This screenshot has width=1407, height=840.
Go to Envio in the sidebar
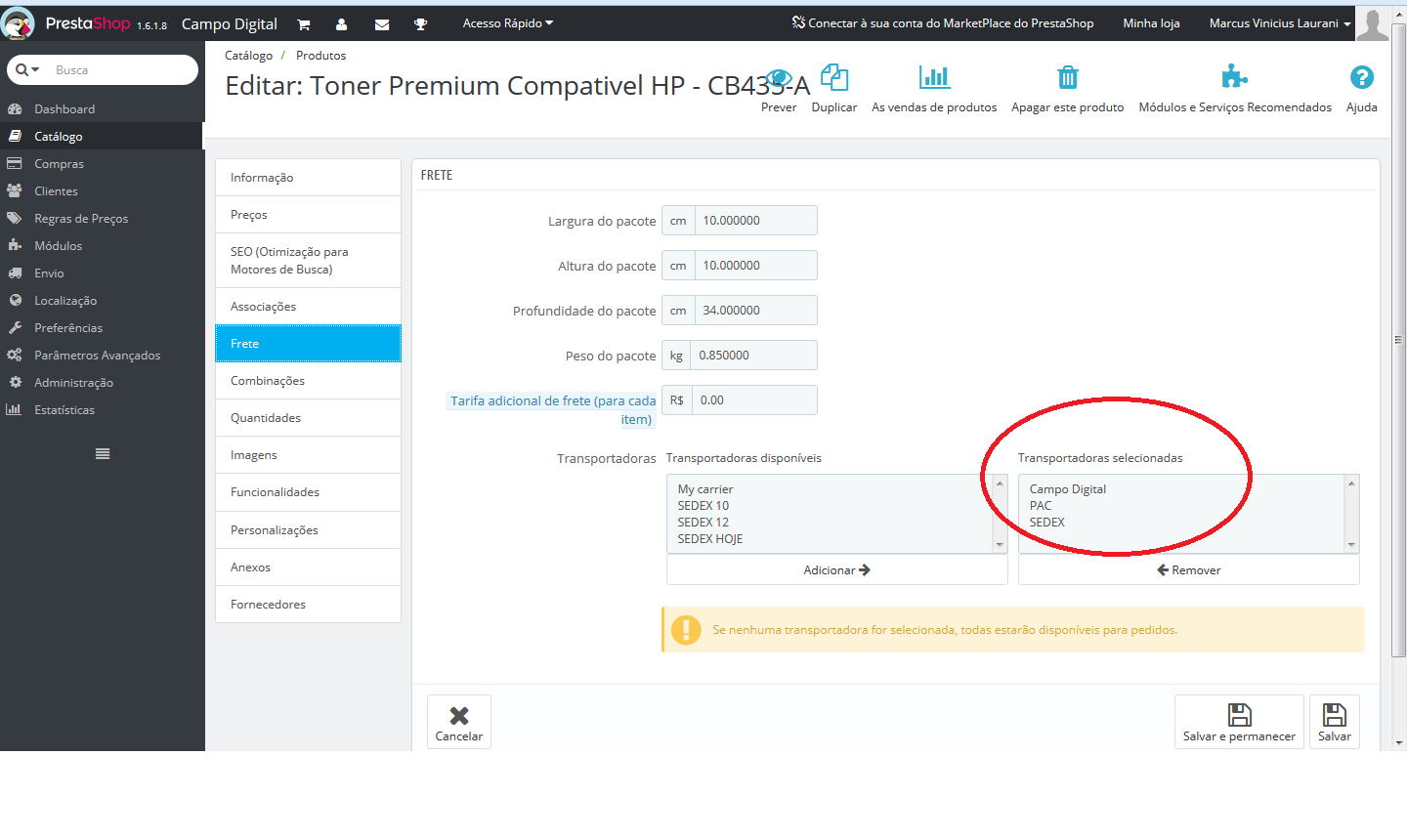pos(102,273)
